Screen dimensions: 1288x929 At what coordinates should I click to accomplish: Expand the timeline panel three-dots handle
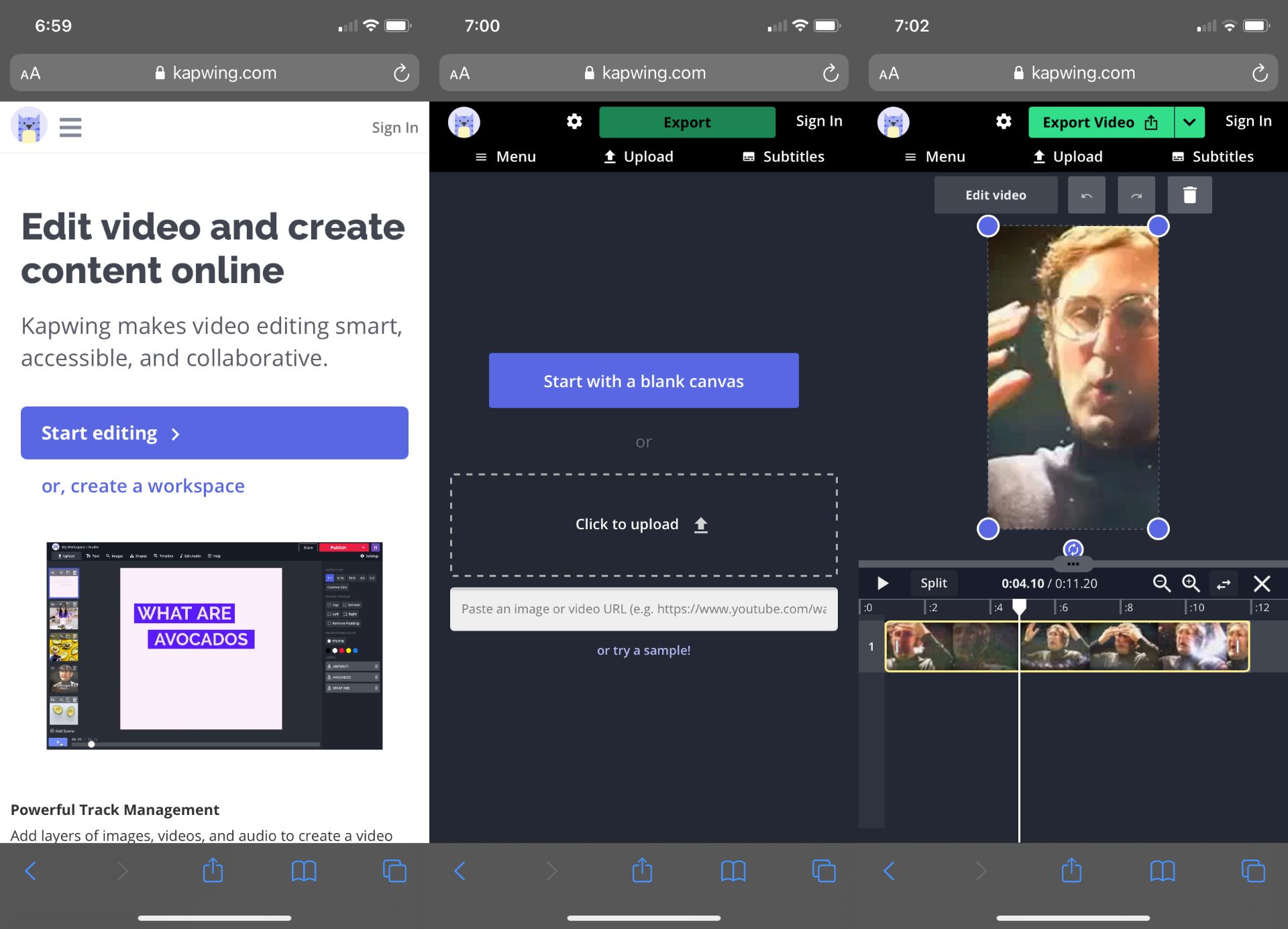[x=1073, y=563]
